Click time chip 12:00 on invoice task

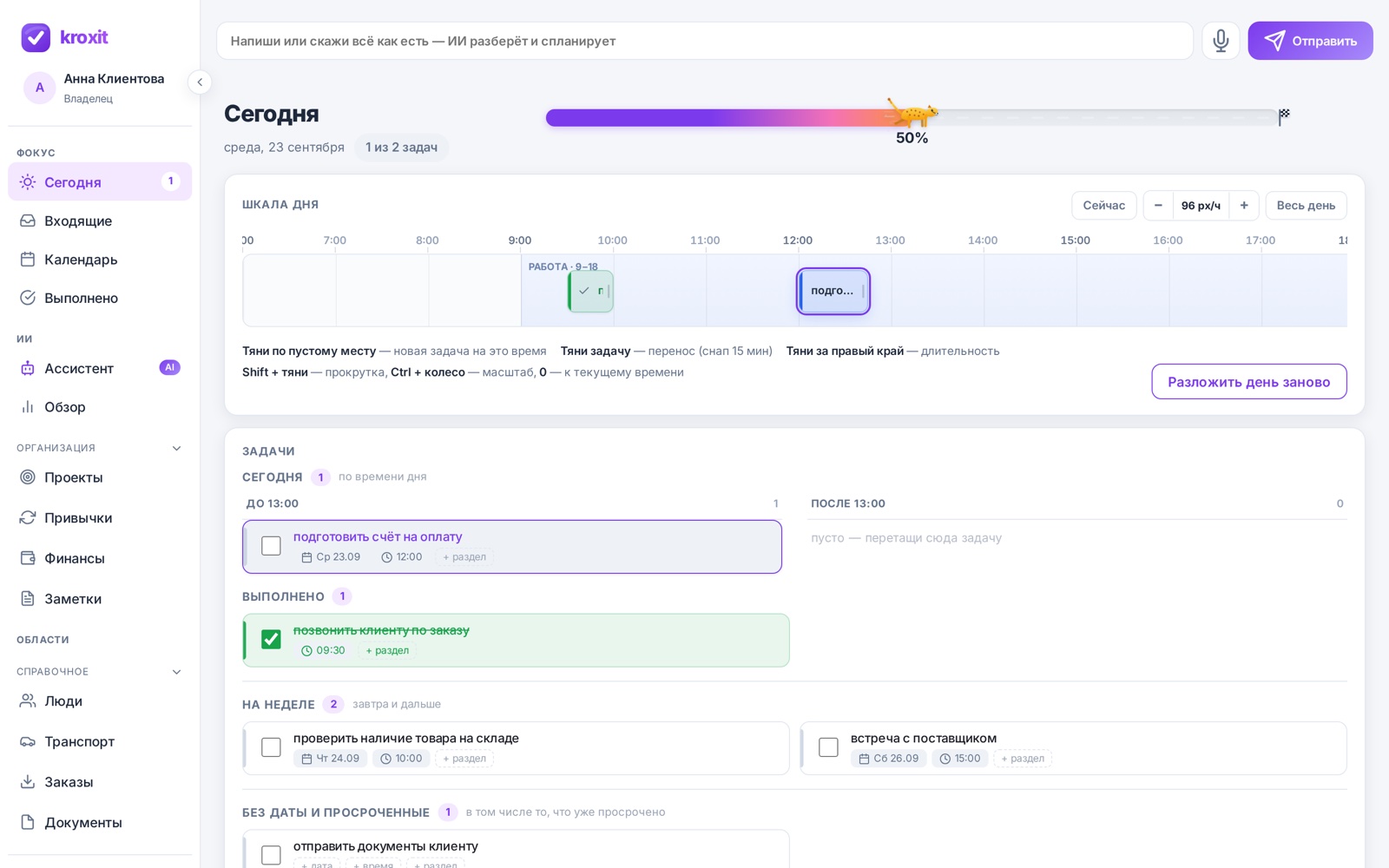click(x=402, y=557)
